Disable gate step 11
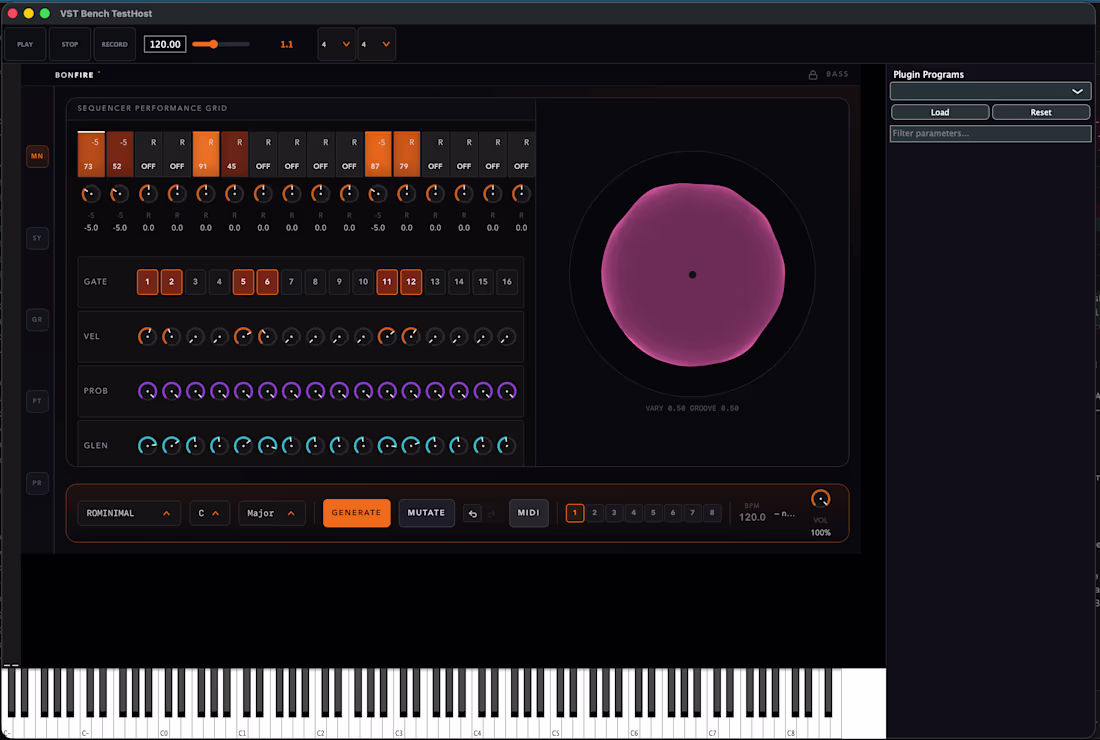Viewport: 1100px width, 740px height. pyautogui.click(x=387, y=282)
